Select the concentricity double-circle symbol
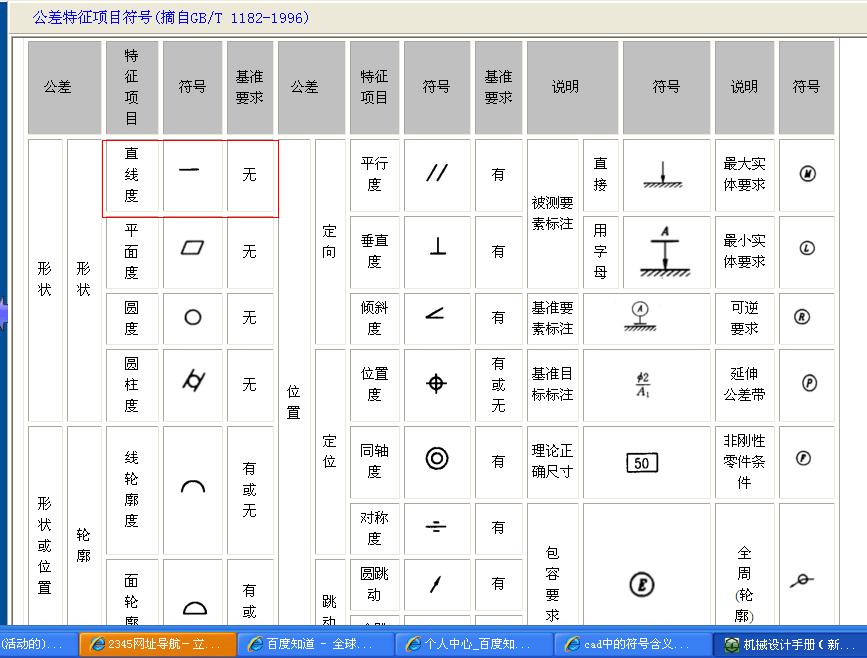 [x=437, y=458]
